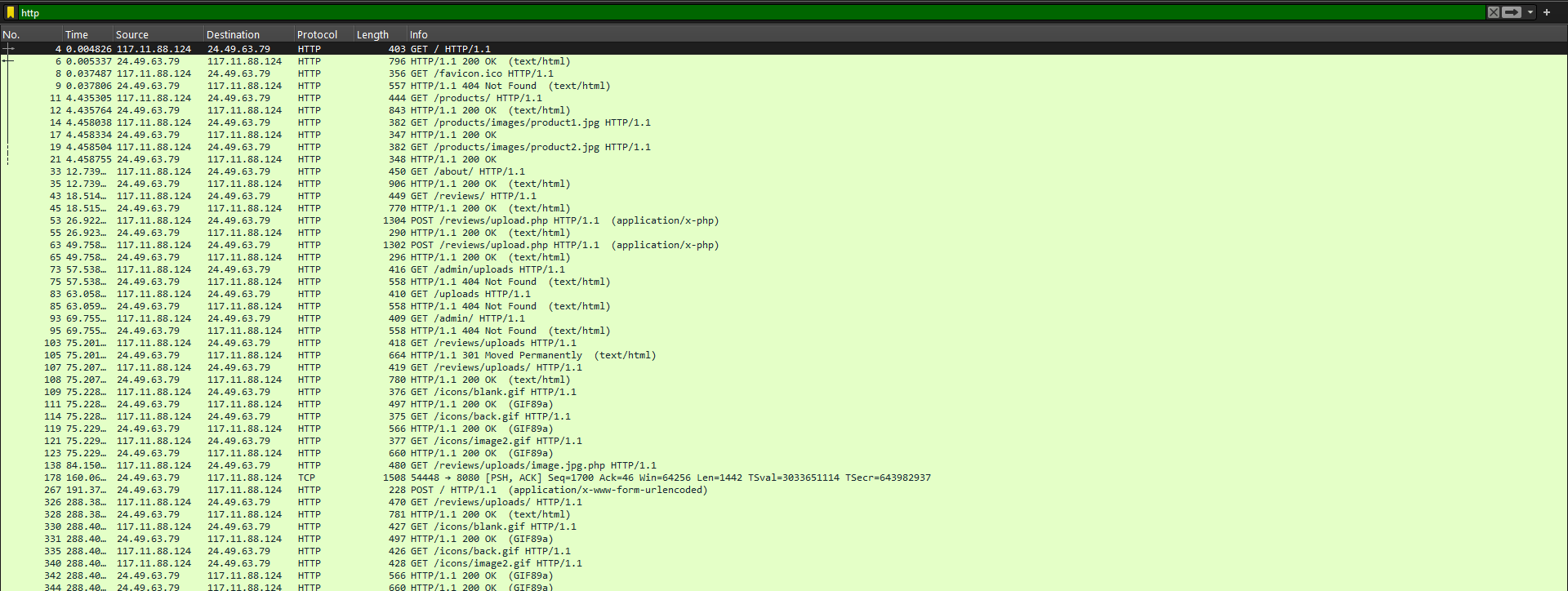Add a display filter button with plus

1547,12
